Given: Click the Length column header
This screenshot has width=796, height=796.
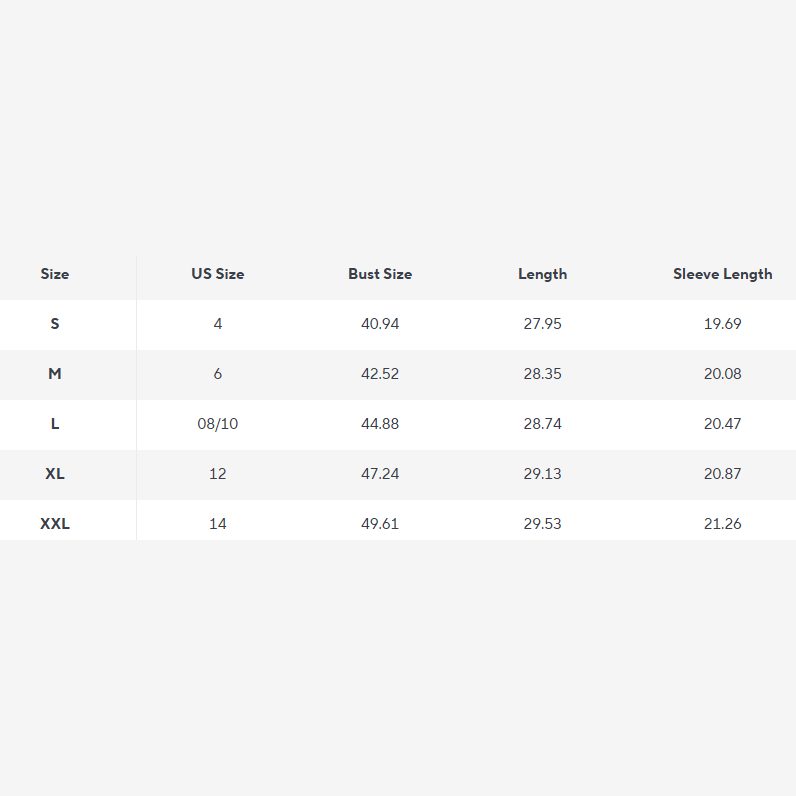Looking at the screenshot, I should tap(543, 274).
